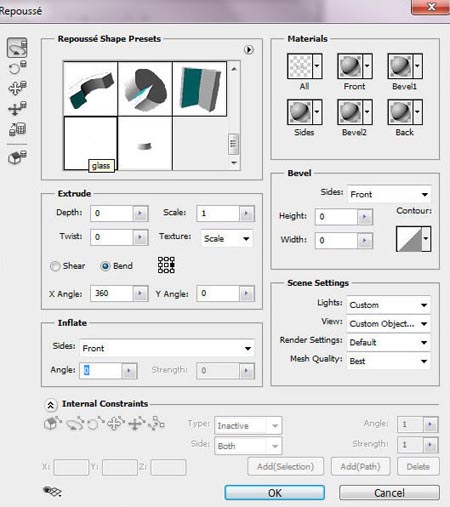The image size is (450, 507).
Task: Choose the teal folded panel shape preset
Action: tap(199, 89)
